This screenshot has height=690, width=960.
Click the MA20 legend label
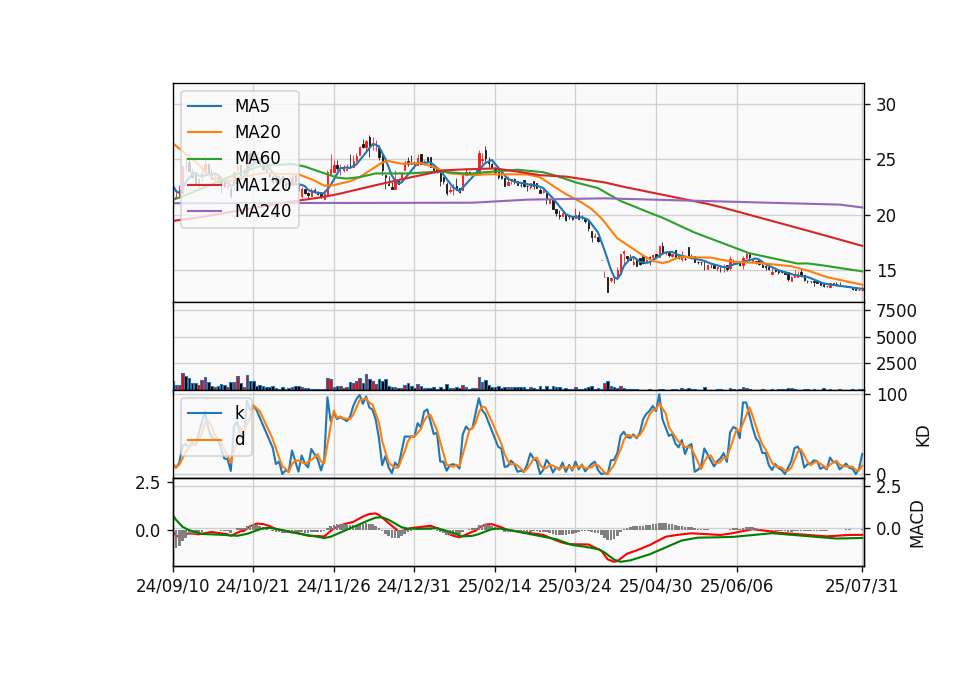(257, 132)
